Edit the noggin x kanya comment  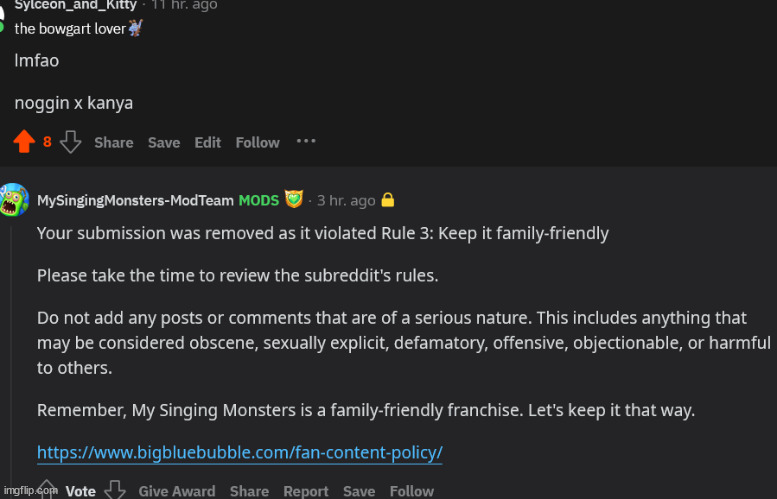(x=207, y=143)
